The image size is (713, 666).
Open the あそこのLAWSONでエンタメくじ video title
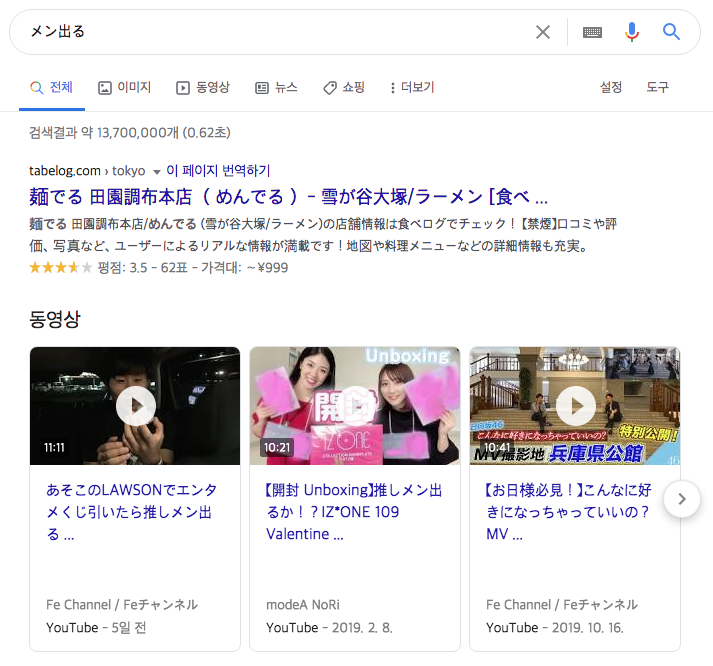pos(131,512)
